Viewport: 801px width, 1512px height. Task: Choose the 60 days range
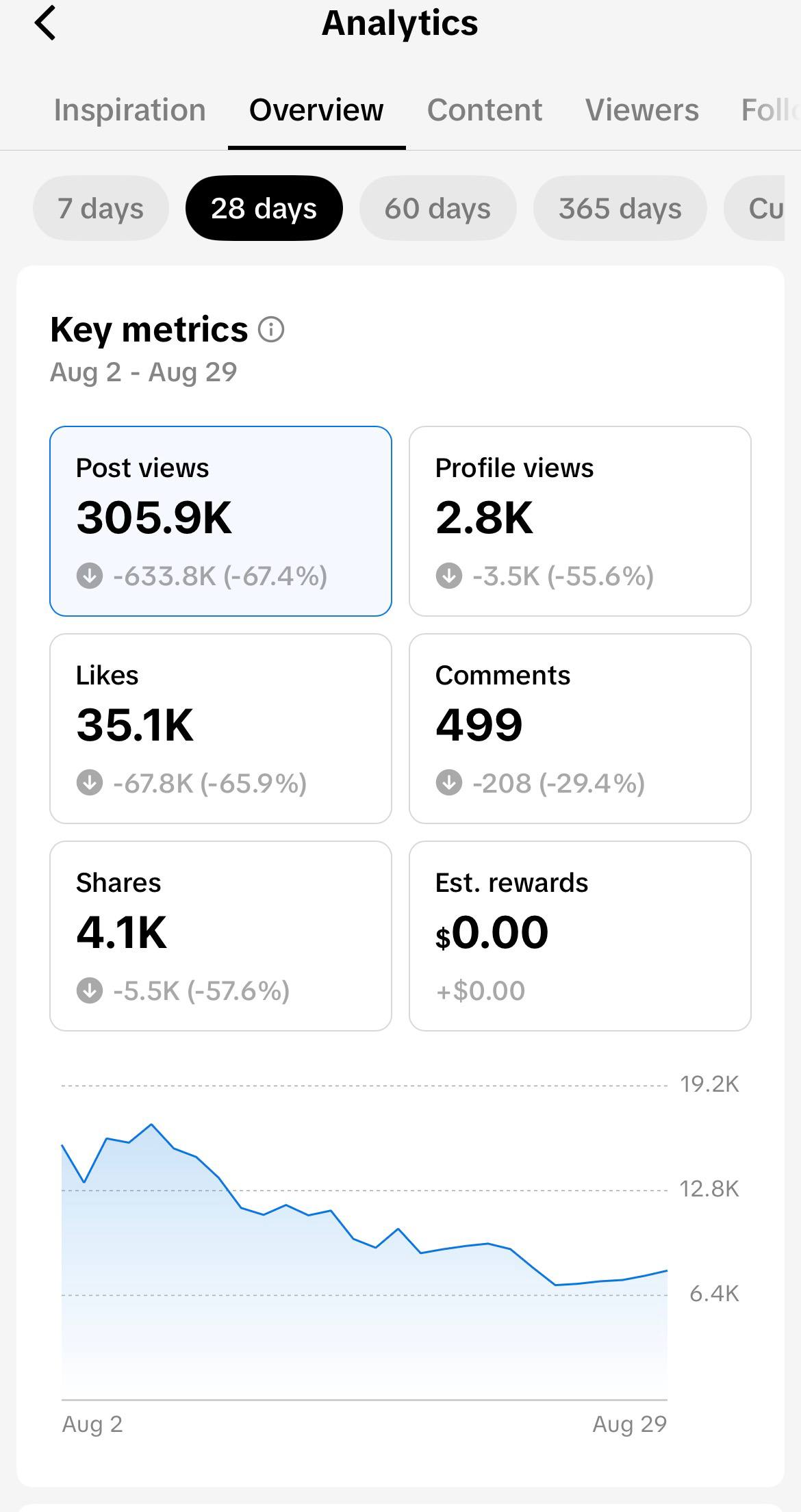(x=437, y=208)
